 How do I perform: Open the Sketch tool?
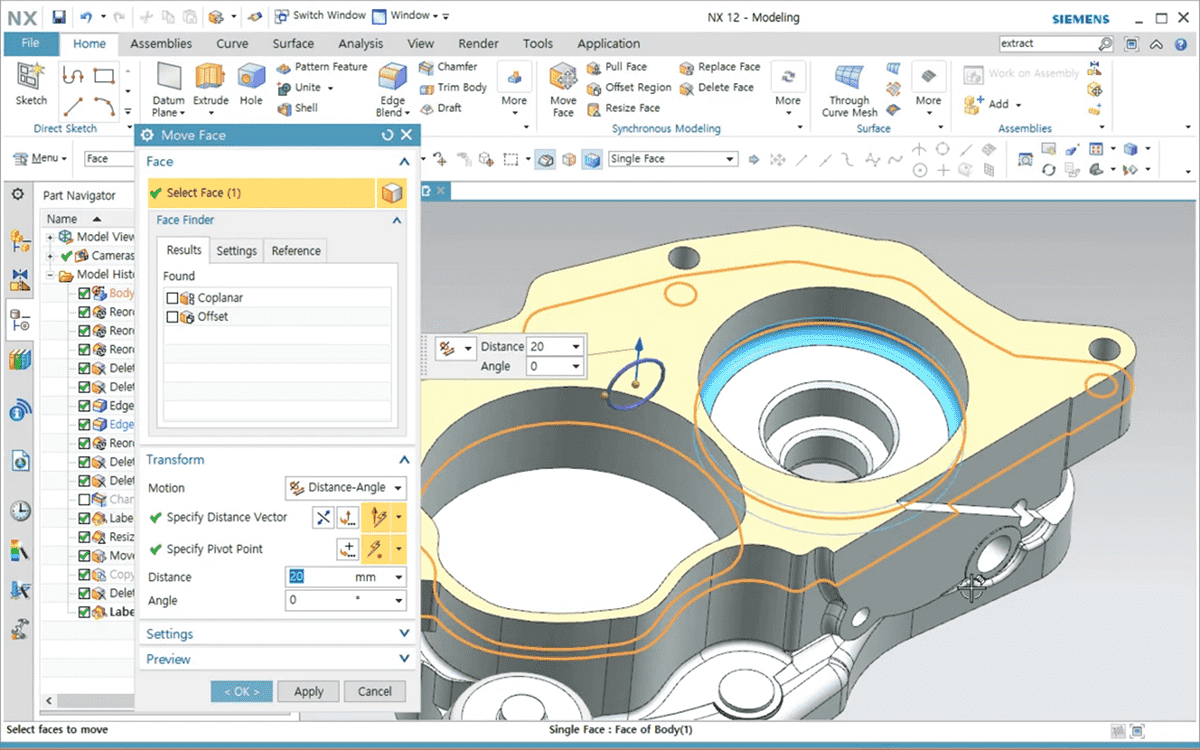pyautogui.click(x=31, y=84)
